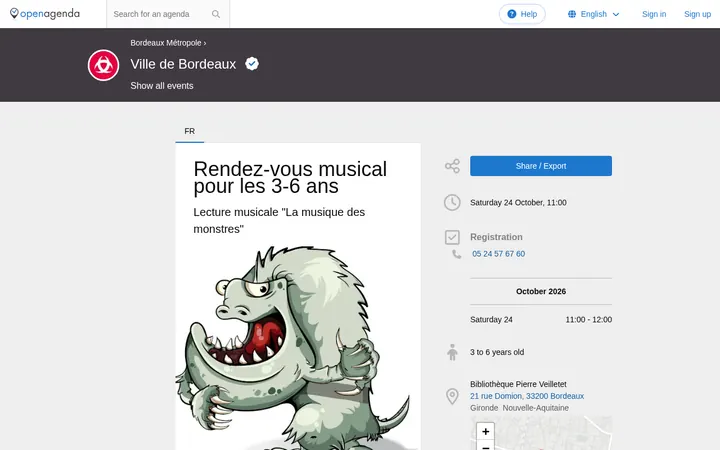Click the Saturday 24 schedule row

tap(541, 320)
